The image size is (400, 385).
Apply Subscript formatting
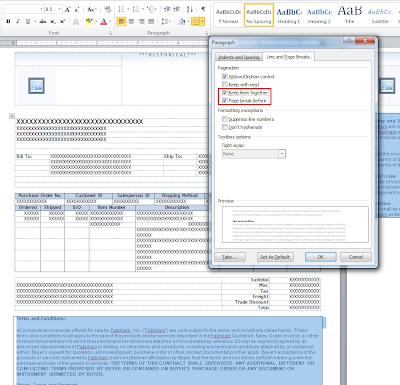53,21
